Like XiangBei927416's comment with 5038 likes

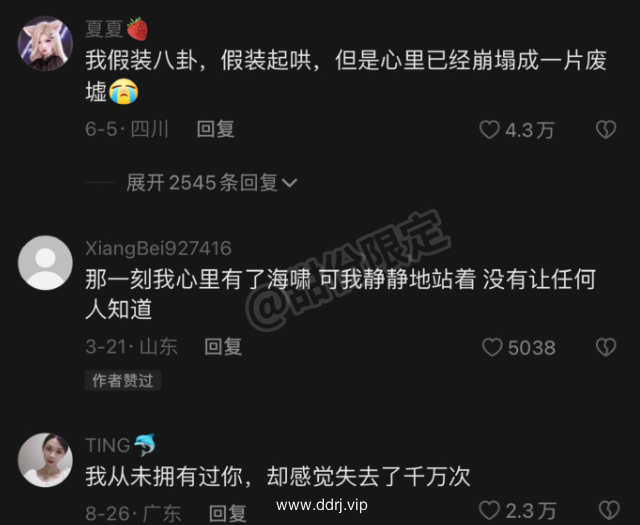coord(492,347)
